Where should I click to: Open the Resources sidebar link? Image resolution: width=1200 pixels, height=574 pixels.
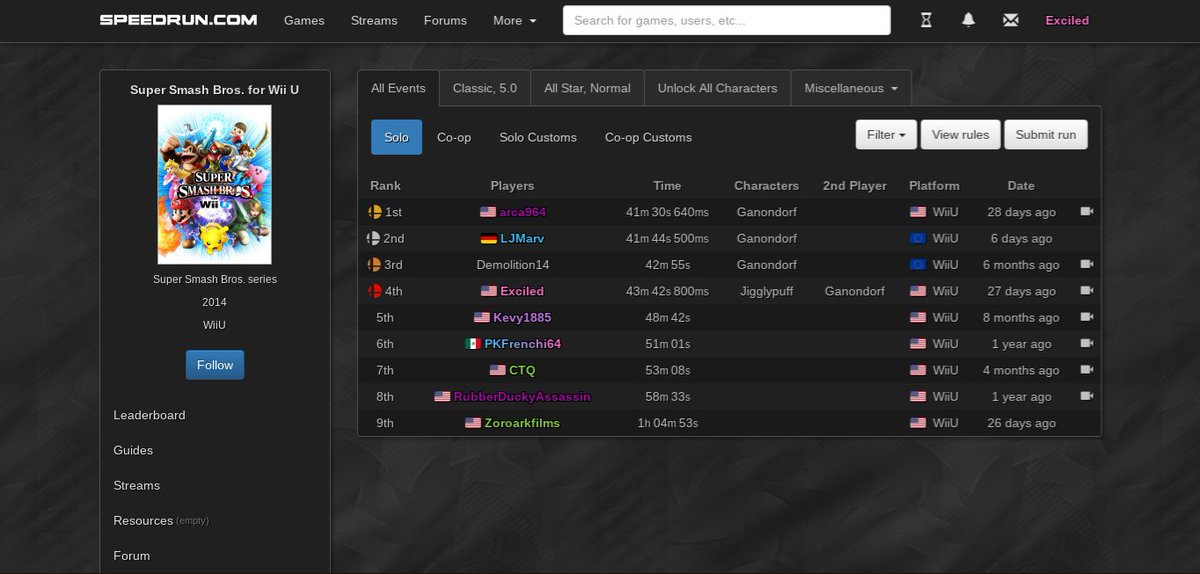click(x=143, y=520)
